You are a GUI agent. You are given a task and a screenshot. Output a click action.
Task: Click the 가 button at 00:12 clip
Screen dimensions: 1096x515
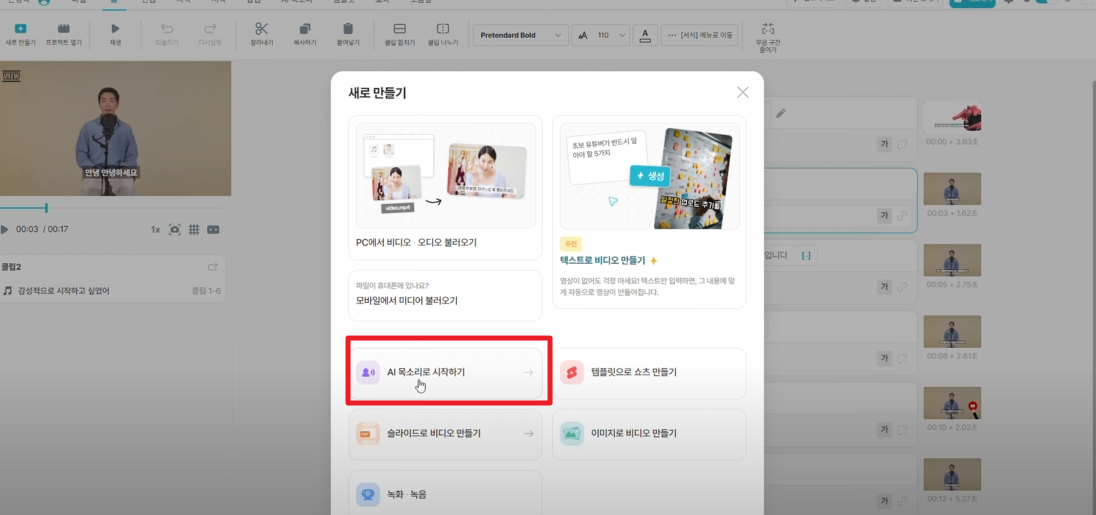(x=885, y=500)
